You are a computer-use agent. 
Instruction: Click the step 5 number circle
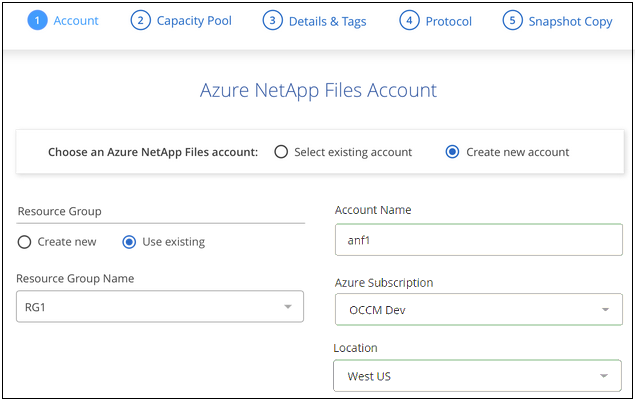pos(512,21)
